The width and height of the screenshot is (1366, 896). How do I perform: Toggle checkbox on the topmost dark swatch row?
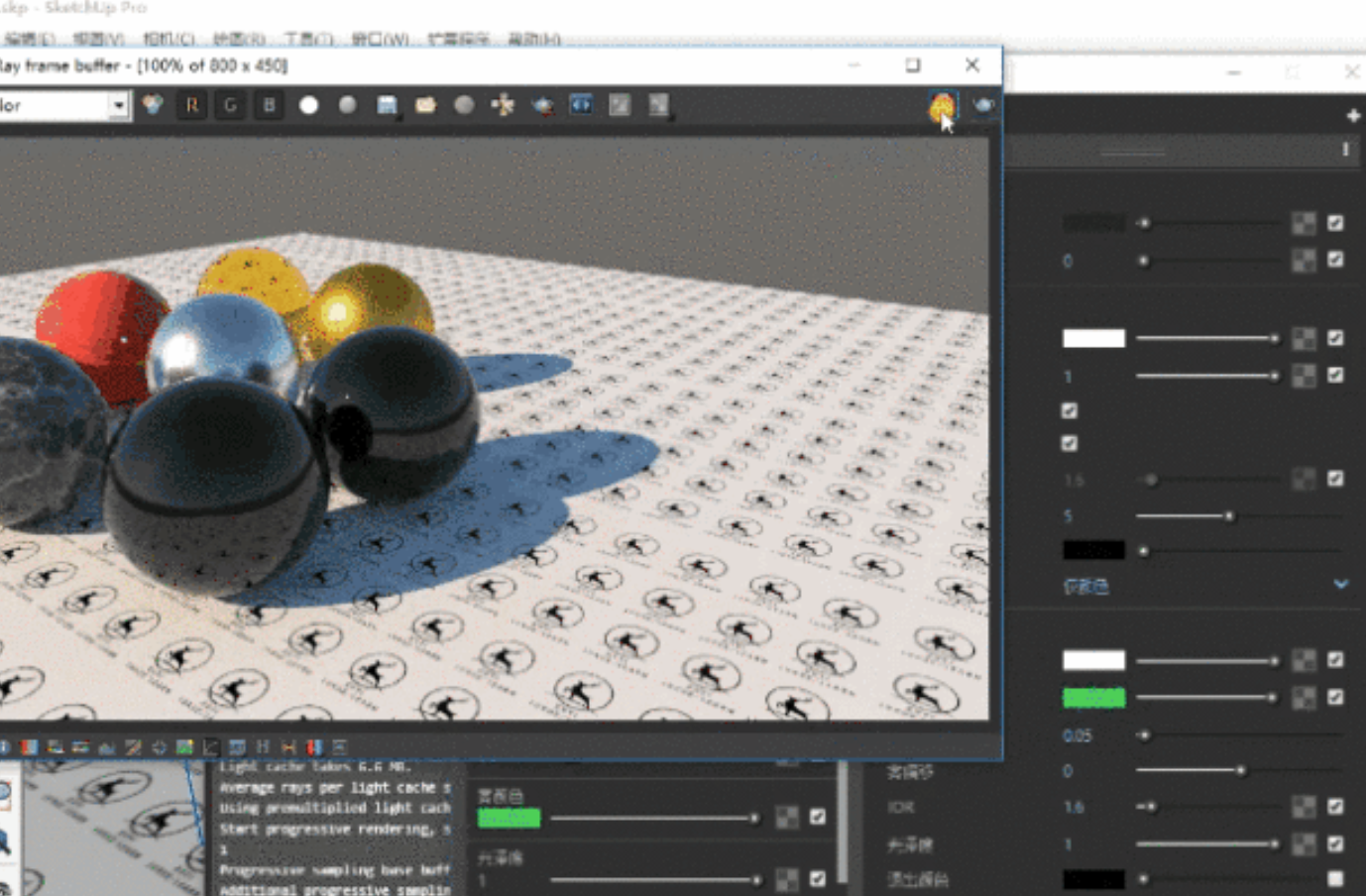[1335, 223]
